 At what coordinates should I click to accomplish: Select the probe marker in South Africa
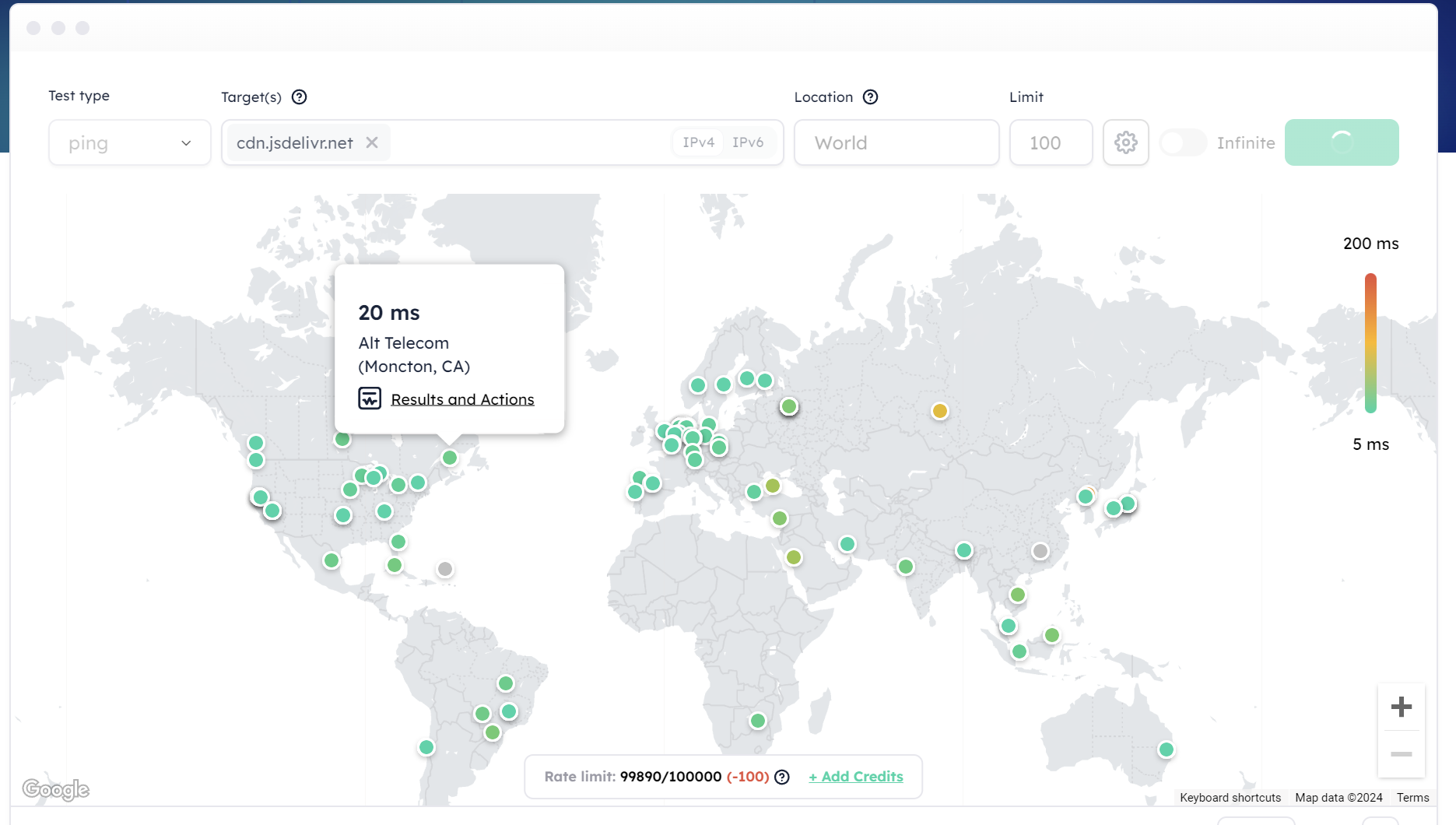coord(758,721)
